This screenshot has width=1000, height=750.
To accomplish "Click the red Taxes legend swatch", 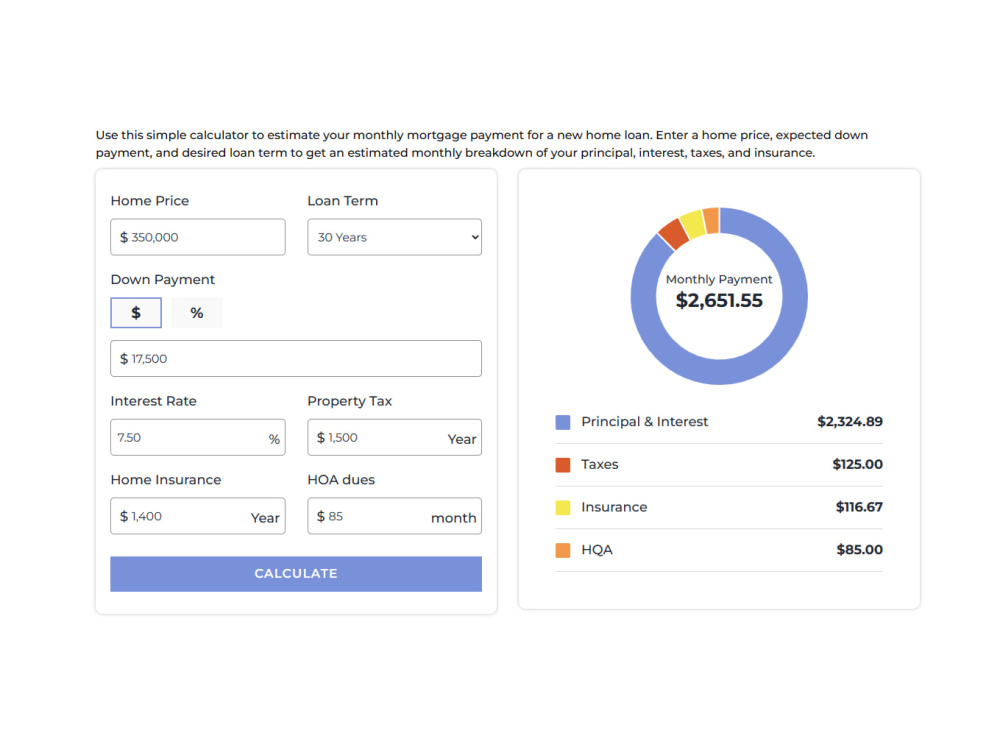I will click(x=562, y=465).
